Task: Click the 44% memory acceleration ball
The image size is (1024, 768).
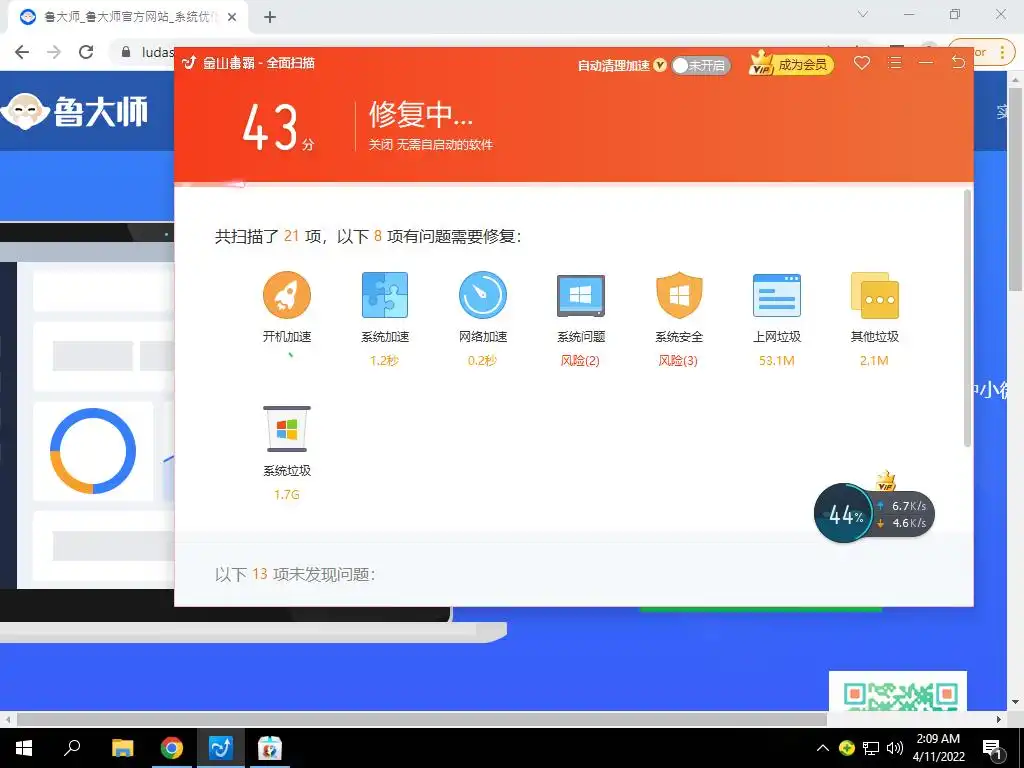Action: coord(844,513)
